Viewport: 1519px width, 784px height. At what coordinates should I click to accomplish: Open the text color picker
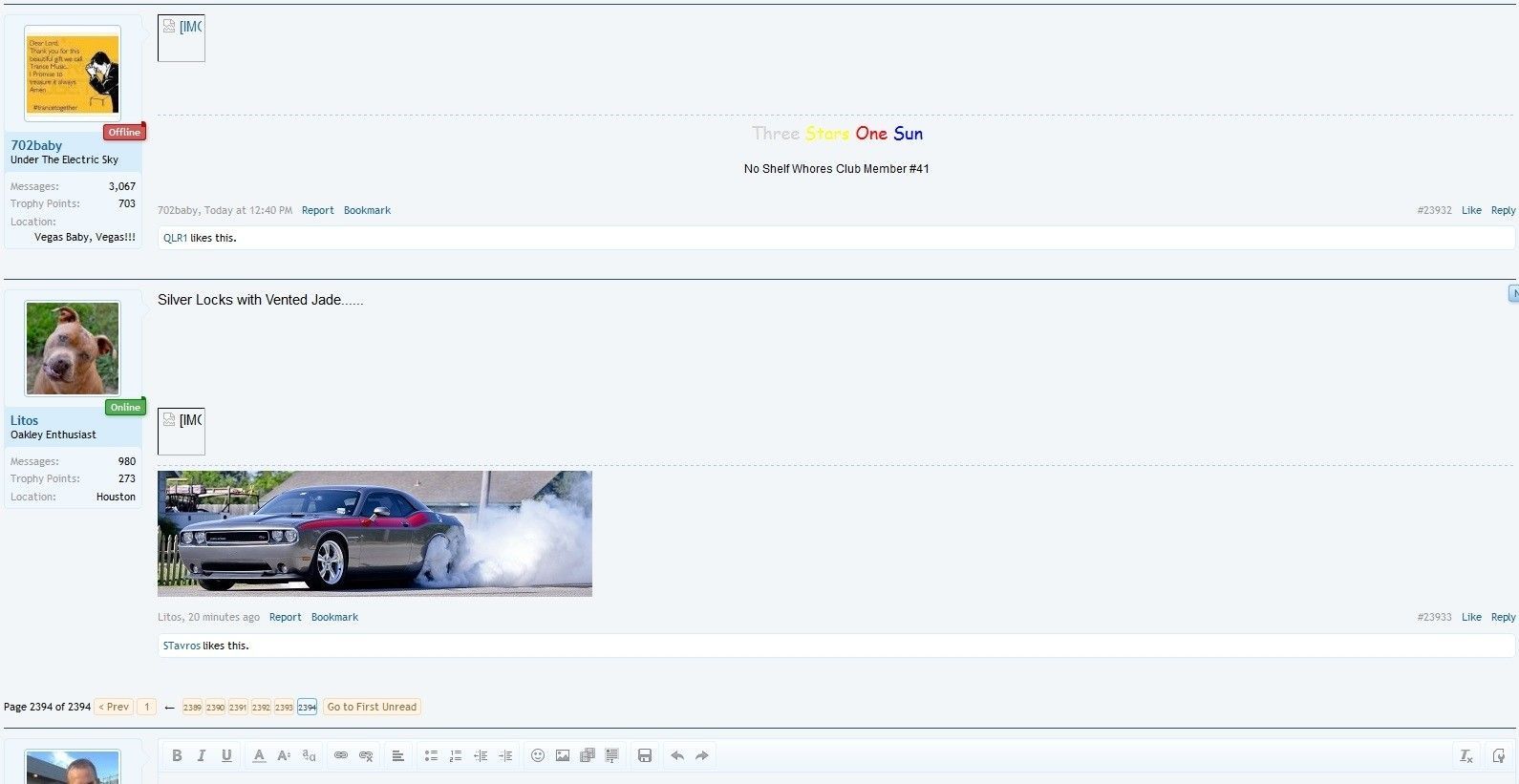tap(259, 755)
